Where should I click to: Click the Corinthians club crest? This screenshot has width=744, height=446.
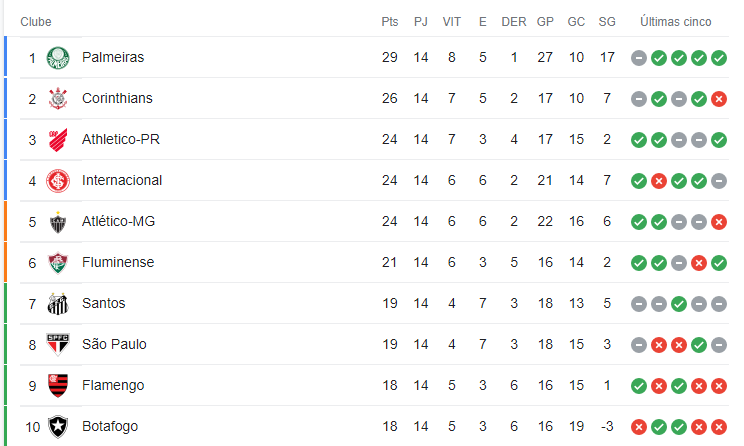pyautogui.click(x=58, y=99)
